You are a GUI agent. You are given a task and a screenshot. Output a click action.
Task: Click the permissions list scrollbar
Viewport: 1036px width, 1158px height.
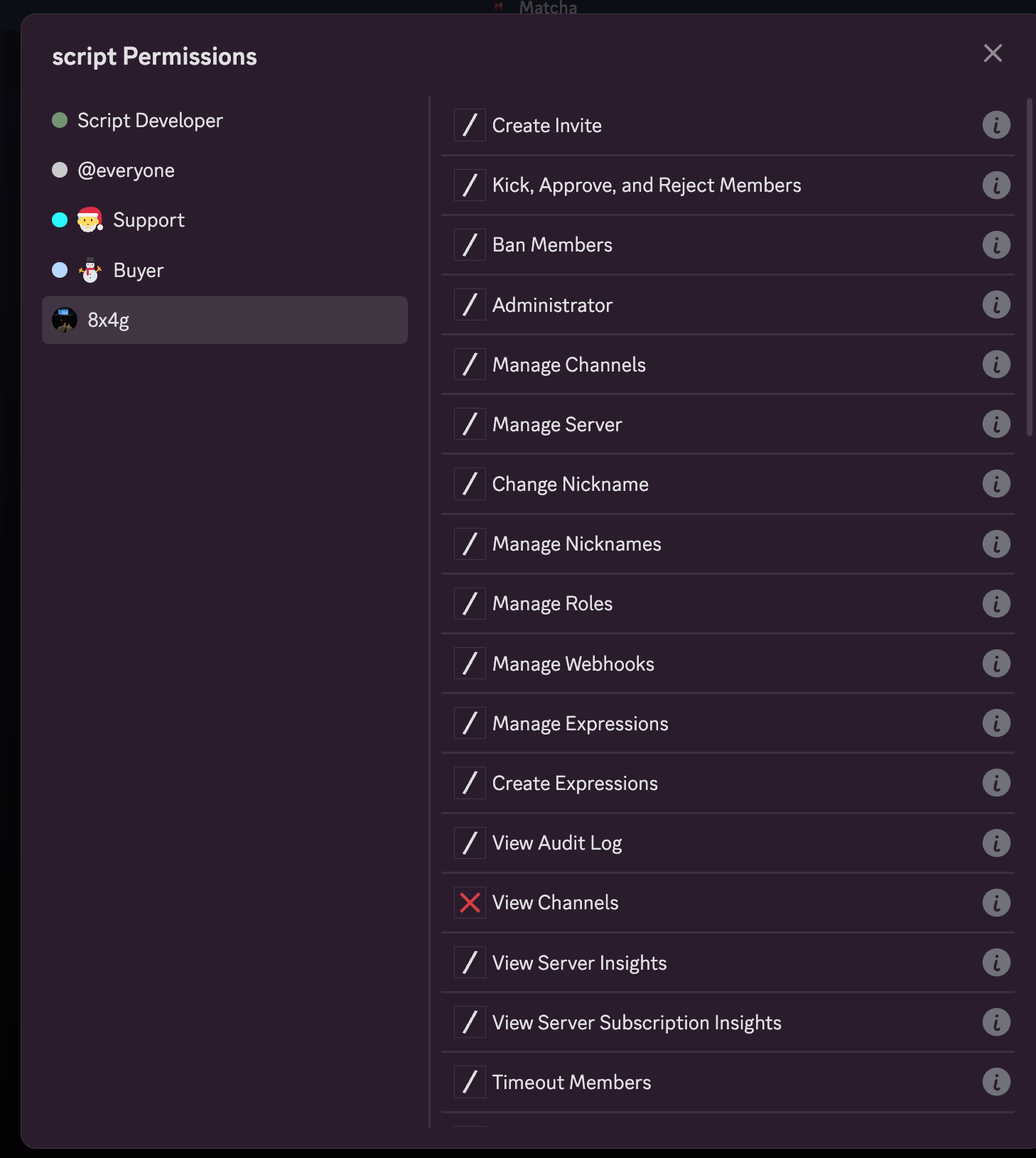(1029, 267)
